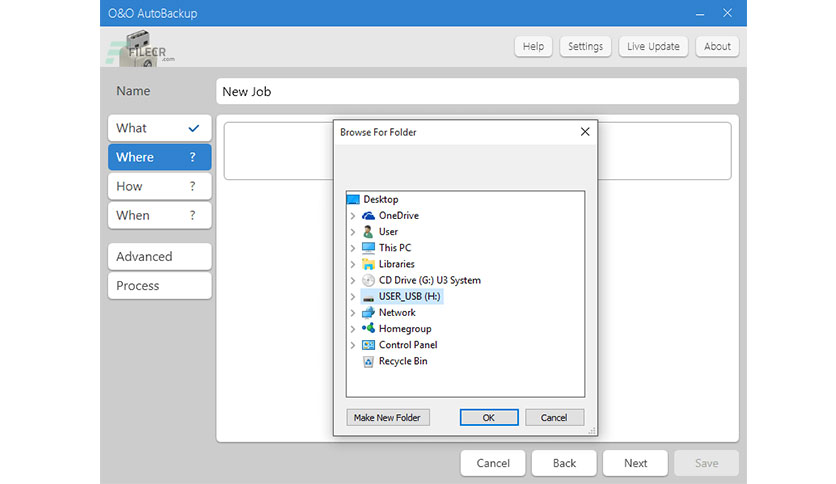Click the Desktop icon in tree
The height and width of the screenshot is (484, 836).
pos(353,199)
